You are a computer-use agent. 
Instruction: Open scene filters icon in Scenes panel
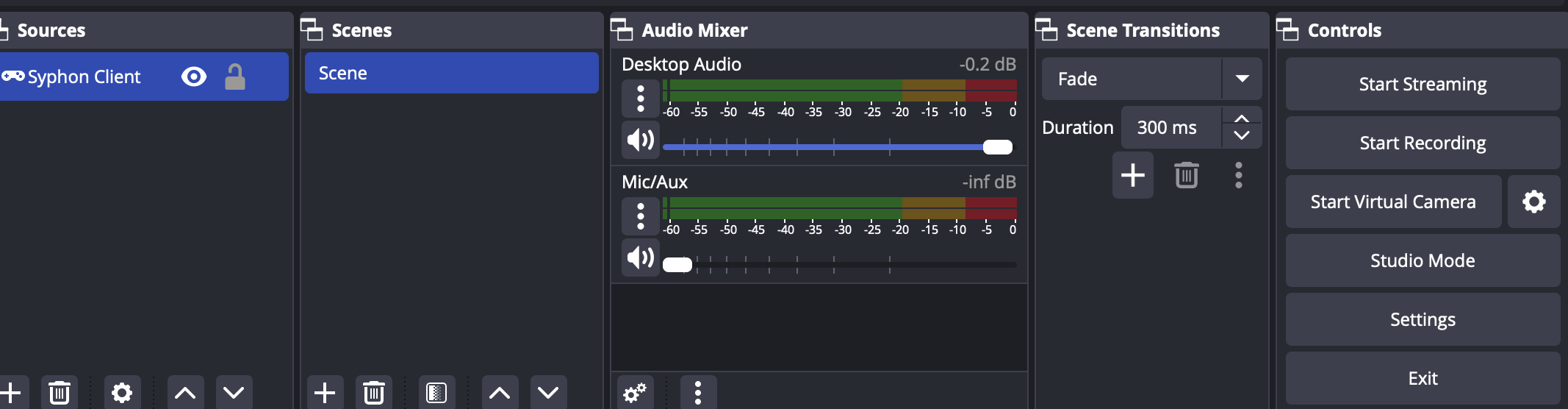pyautogui.click(x=436, y=393)
